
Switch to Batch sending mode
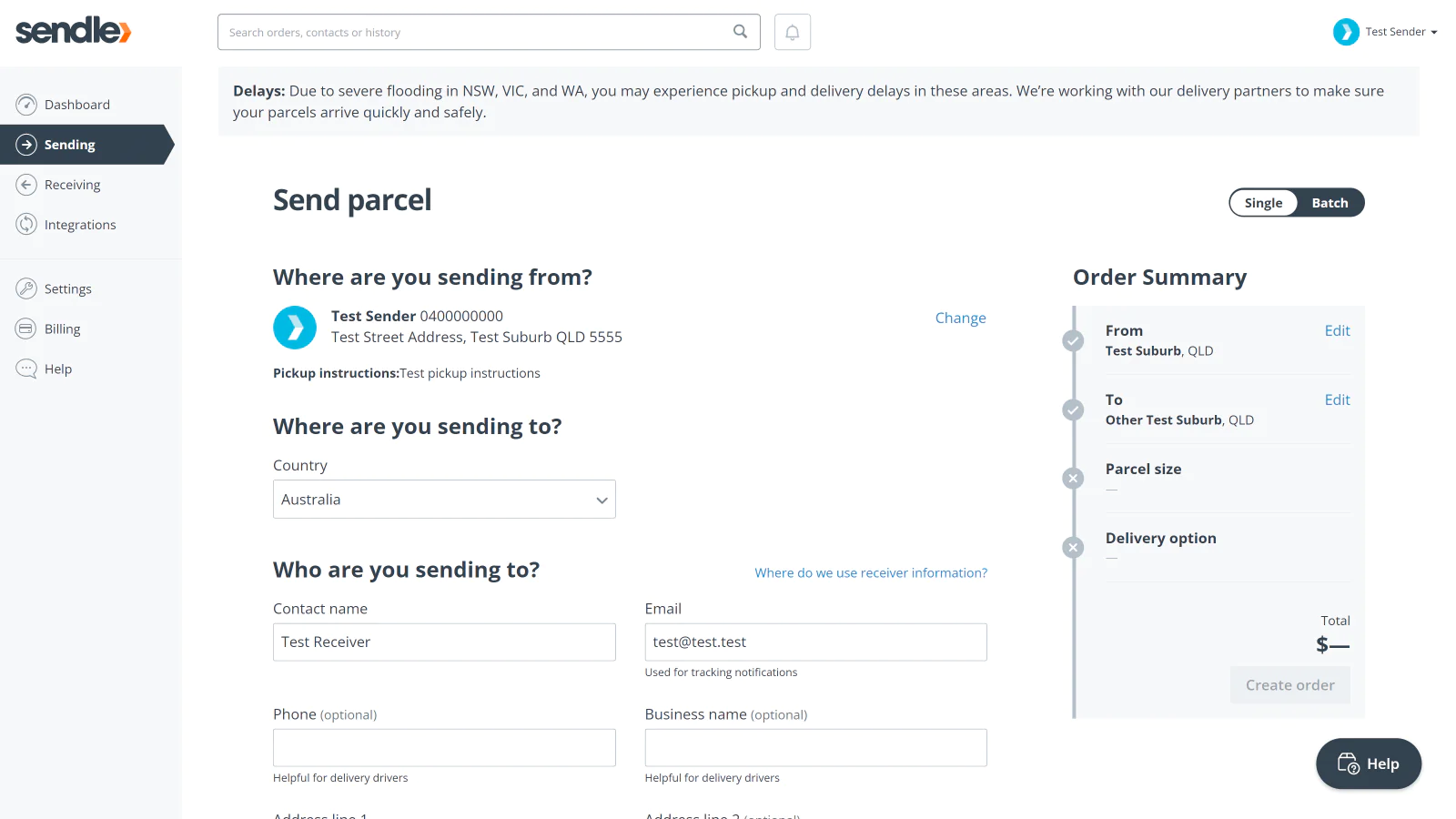(x=1330, y=203)
